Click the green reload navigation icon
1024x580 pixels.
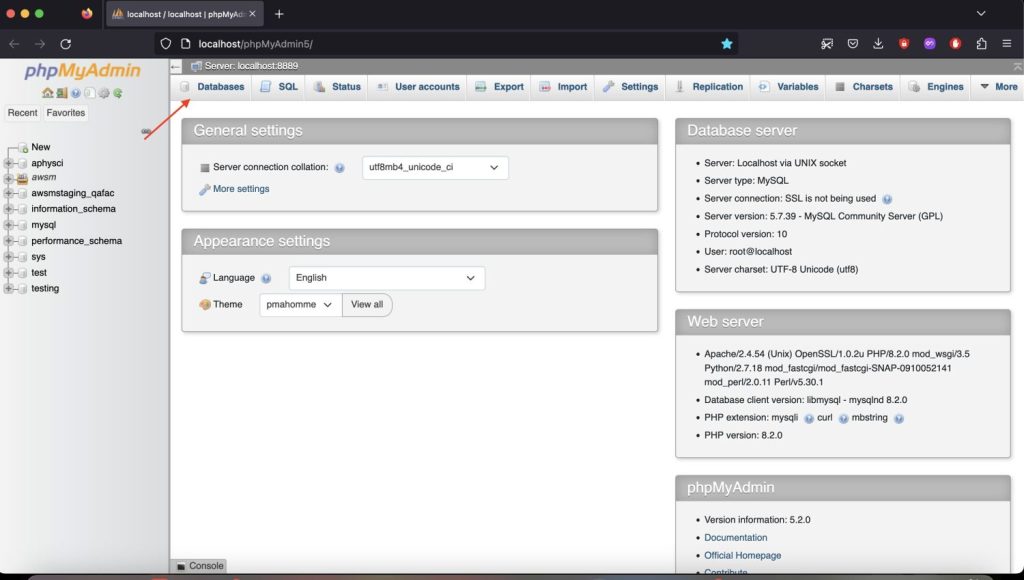tap(118, 93)
